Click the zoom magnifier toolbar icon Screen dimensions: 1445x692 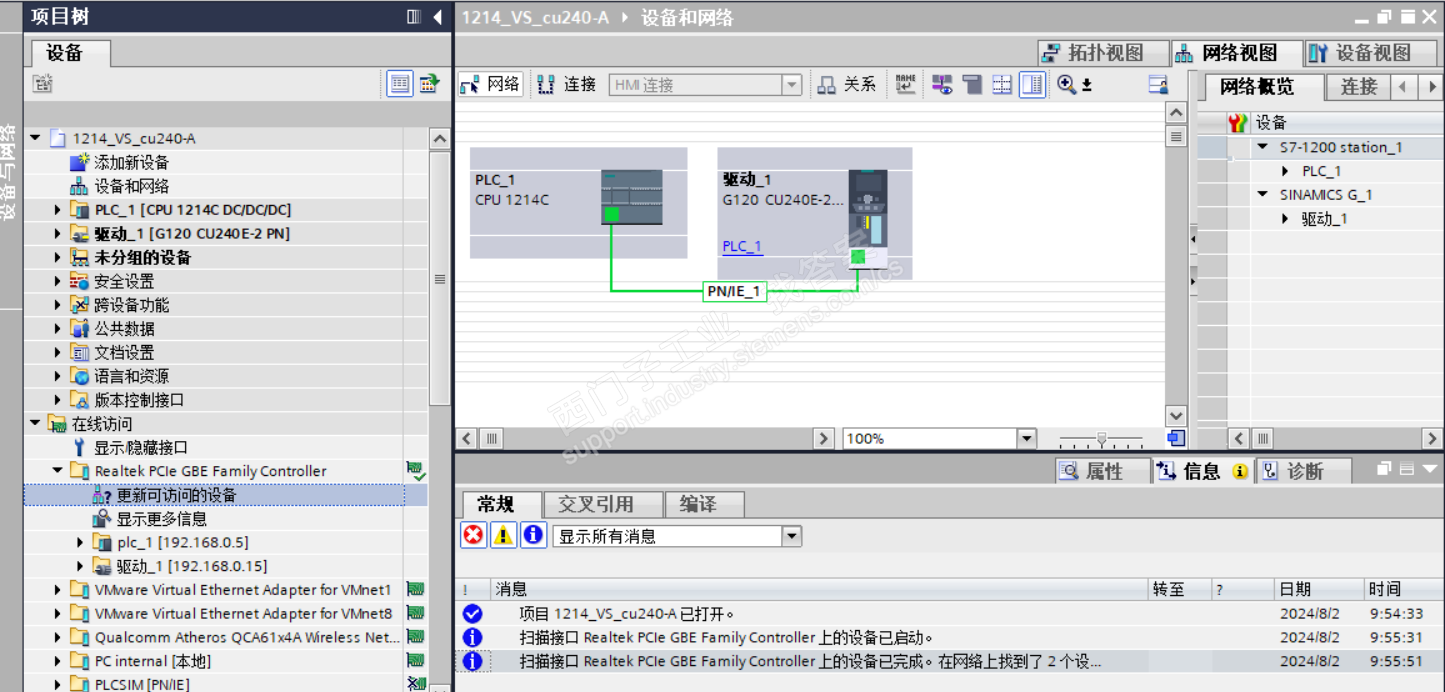1067,85
